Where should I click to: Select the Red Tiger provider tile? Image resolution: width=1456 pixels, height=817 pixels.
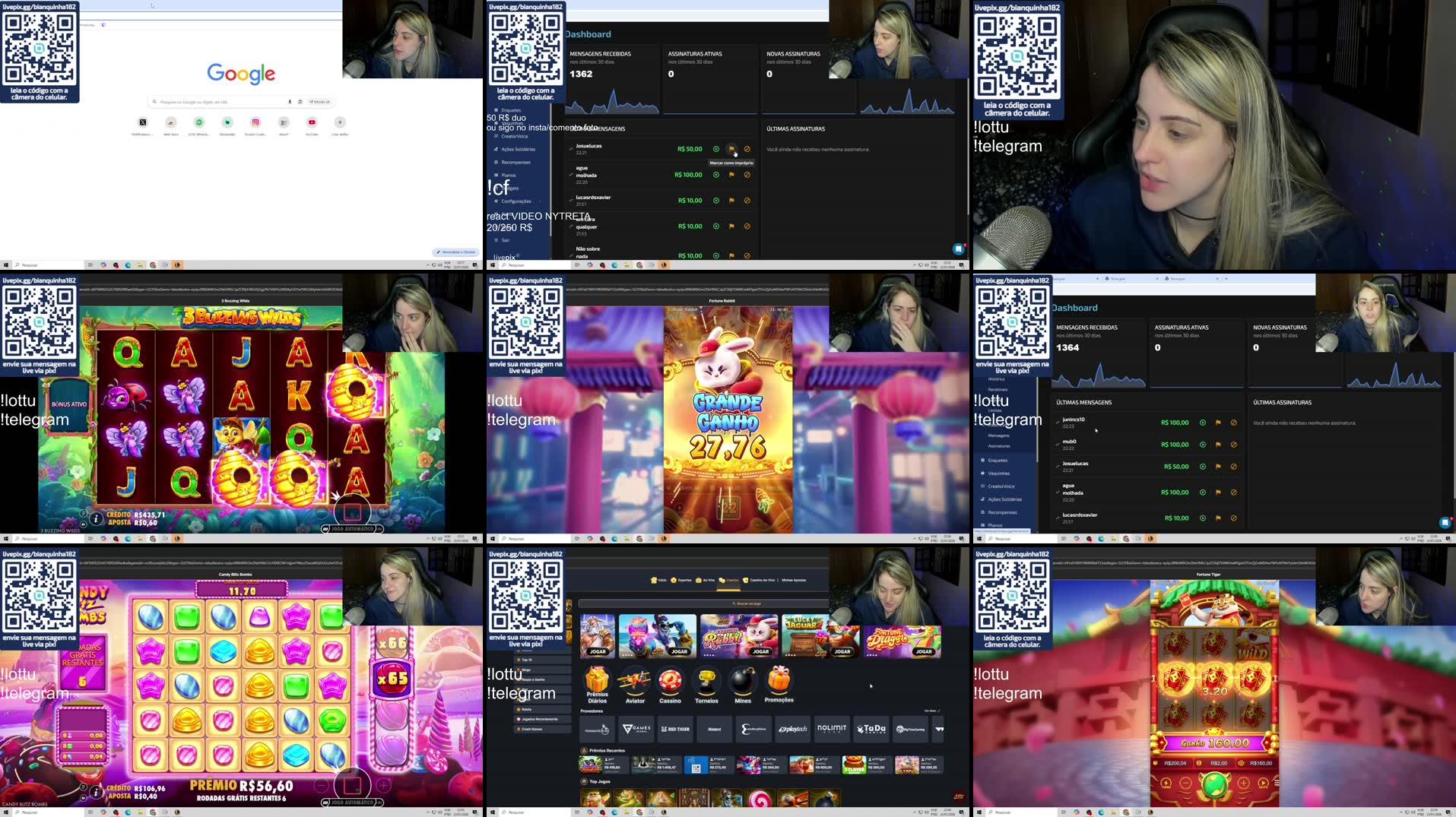tap(675, 730)
